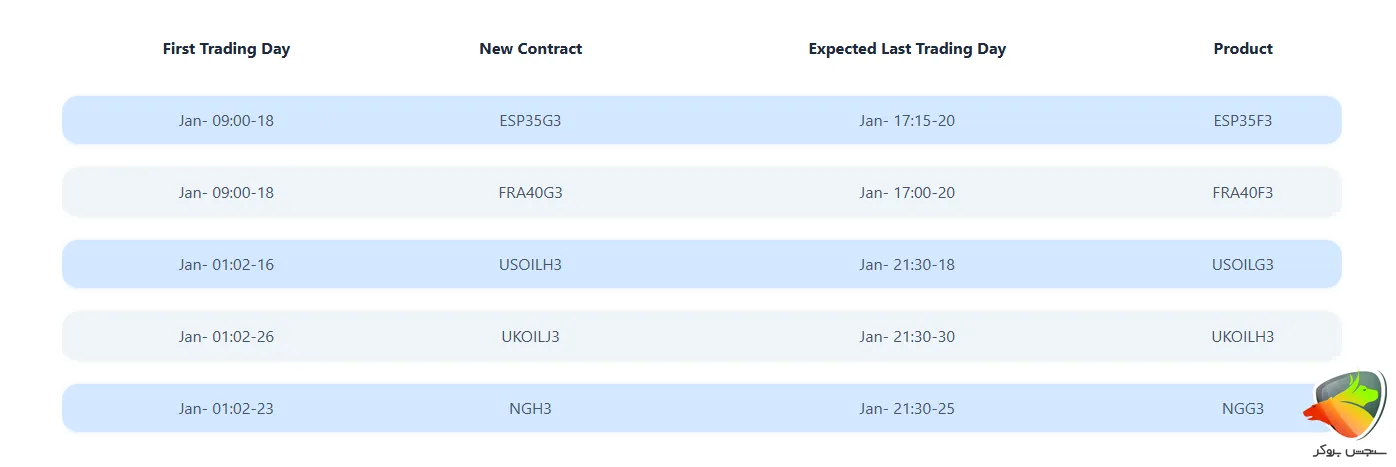
Task: Select the FRA40G3 new contract cell
Action: [530, 193]
